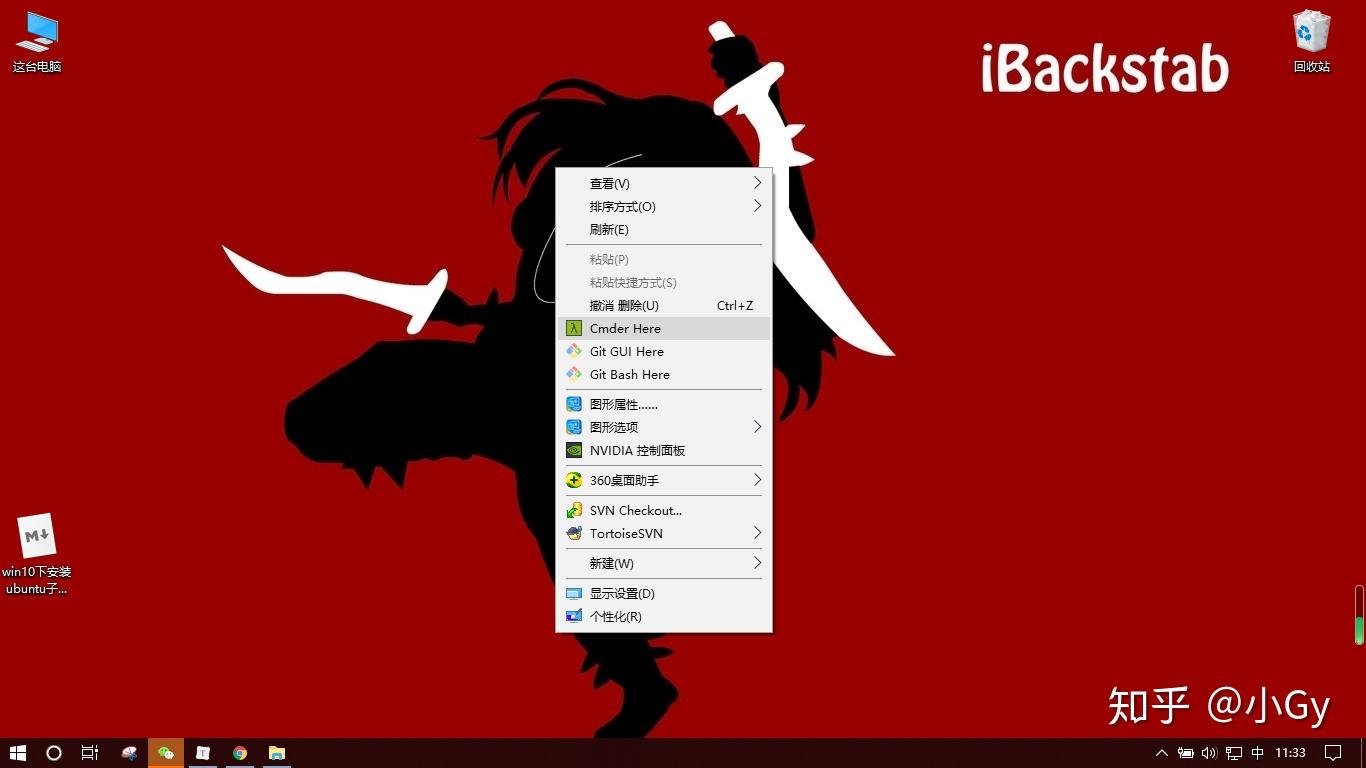This screenshot has width=1366, height=768.
Task: Select the 回收站 recycle bin icon
Action: [x=1311, y=42]
